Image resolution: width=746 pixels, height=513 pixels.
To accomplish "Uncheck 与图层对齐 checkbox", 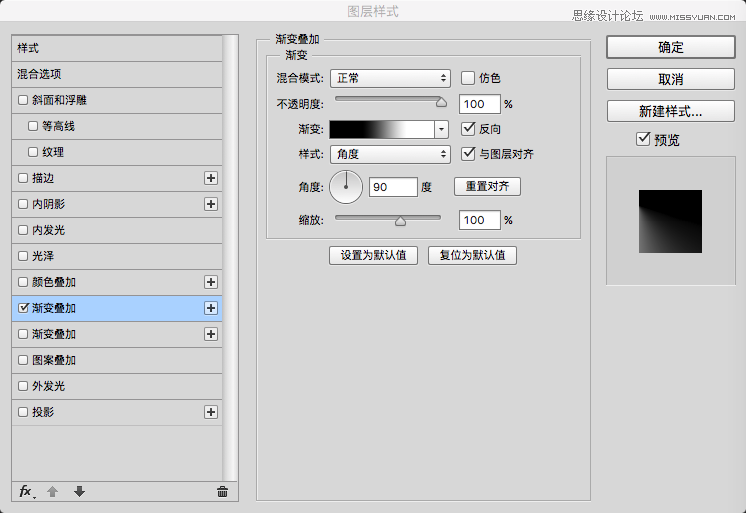I will [x=468, y=154].
